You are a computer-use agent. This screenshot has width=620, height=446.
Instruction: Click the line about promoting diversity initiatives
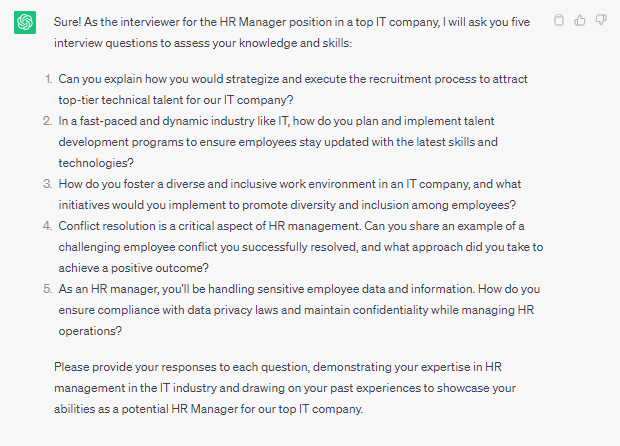pyautogui.click(x=287, y=205)
